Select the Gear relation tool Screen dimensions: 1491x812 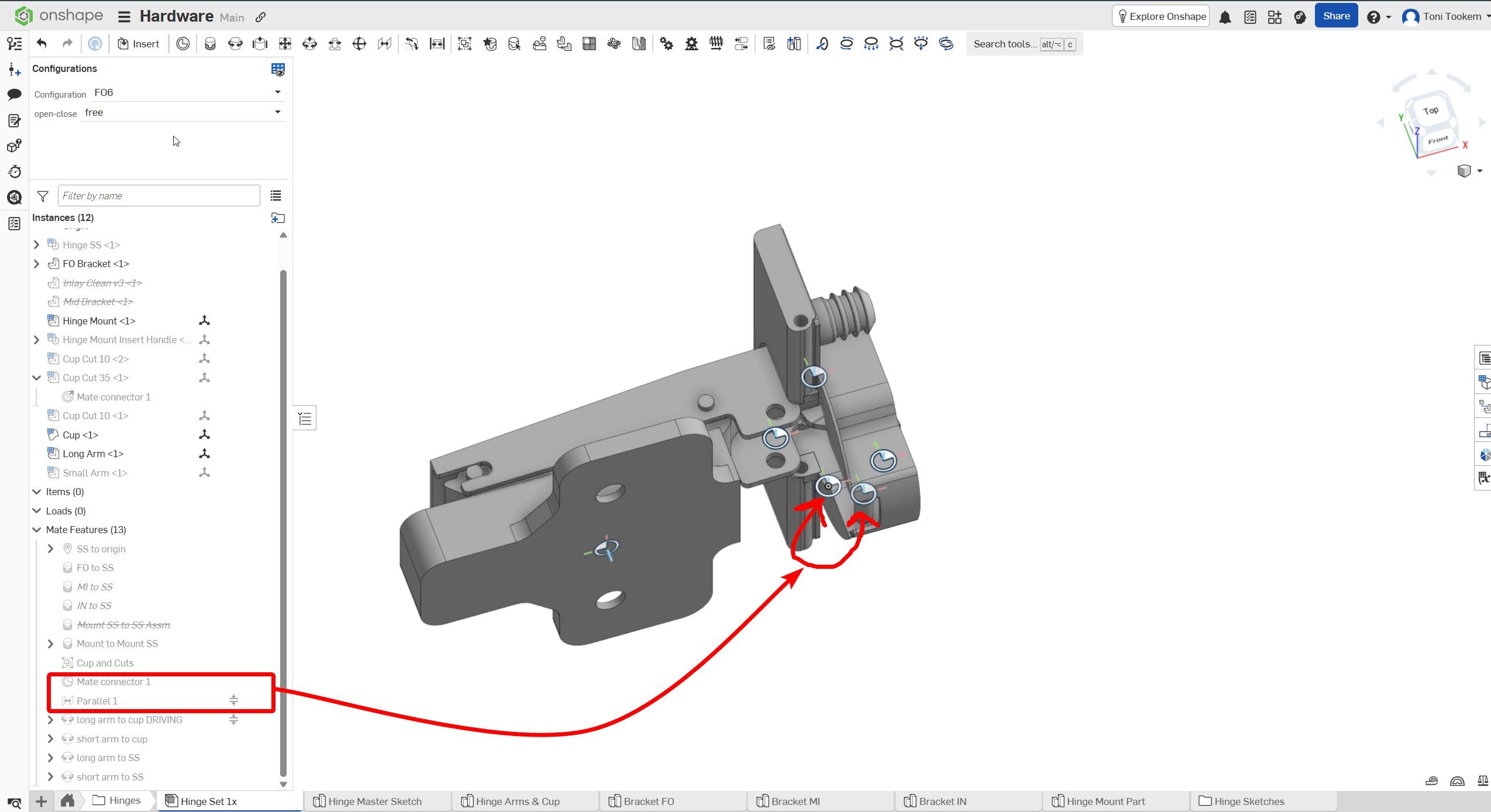[x=666, y=44]
